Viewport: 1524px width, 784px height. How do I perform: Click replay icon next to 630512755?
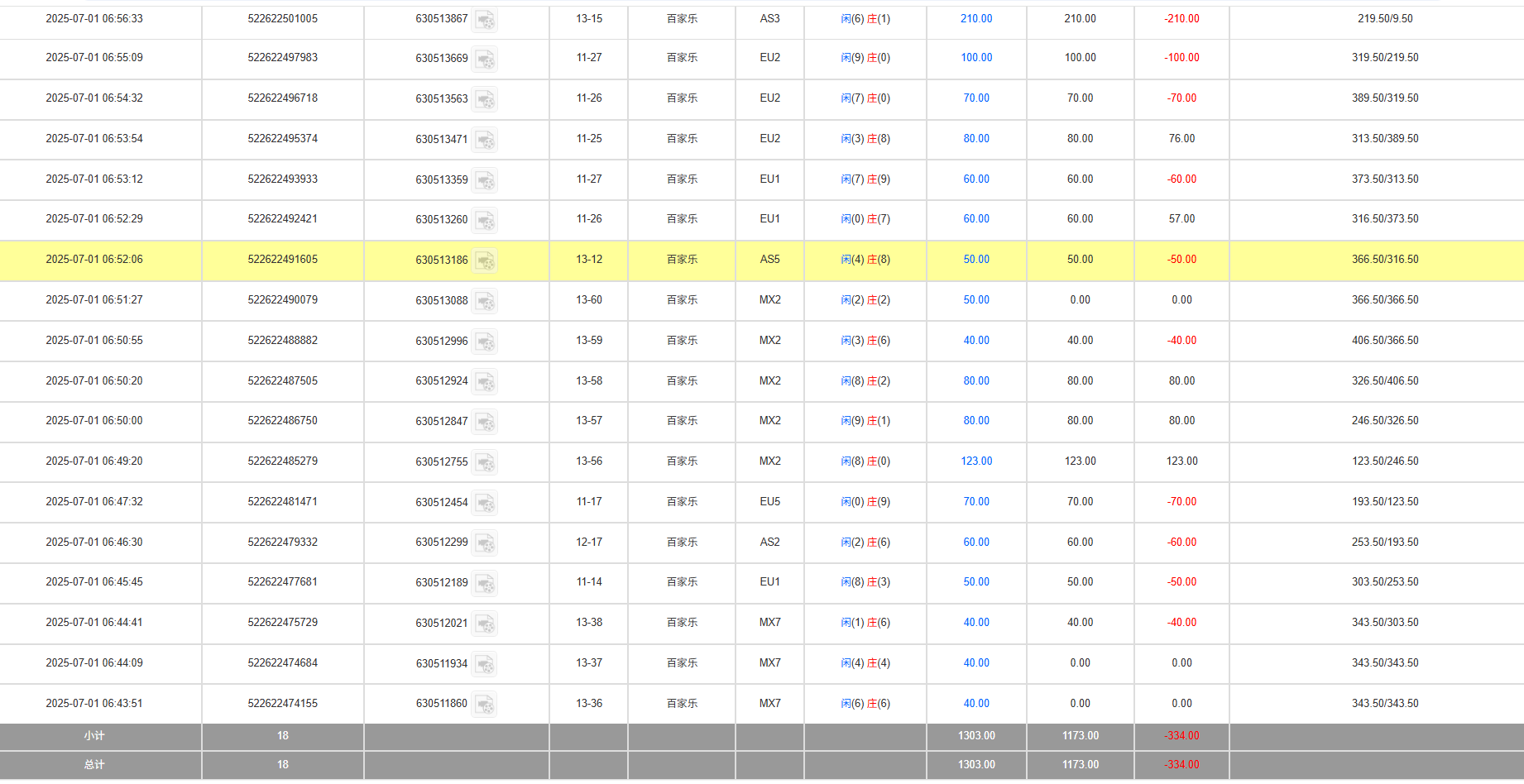(485, 463)
